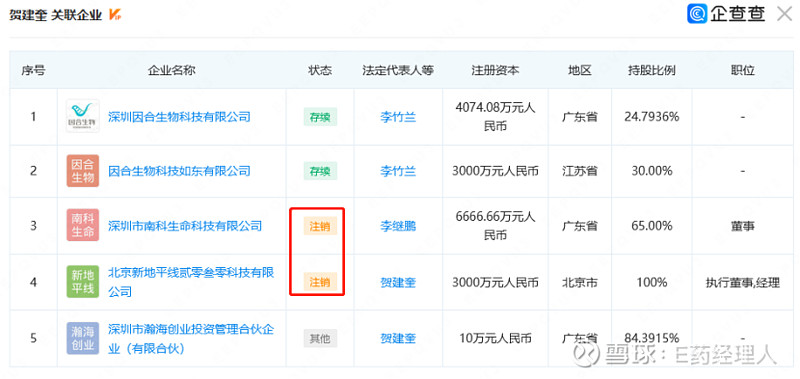800x379 pixels.
Task: Click the 法定代表人等 column header
Action: coord(398,70)
